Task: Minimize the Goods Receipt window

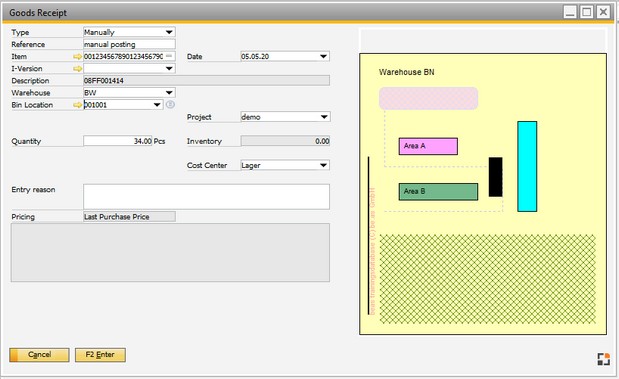Action: 570,12
